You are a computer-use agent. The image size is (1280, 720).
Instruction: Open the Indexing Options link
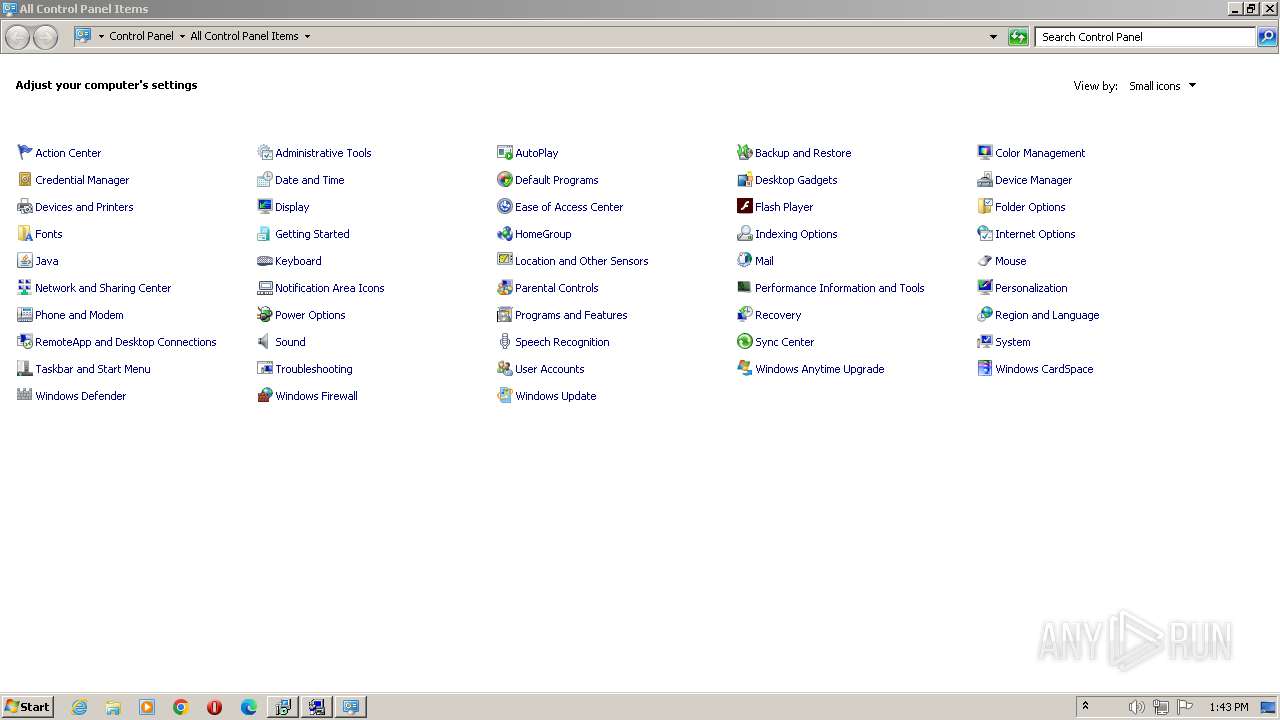tap(796, 234)
